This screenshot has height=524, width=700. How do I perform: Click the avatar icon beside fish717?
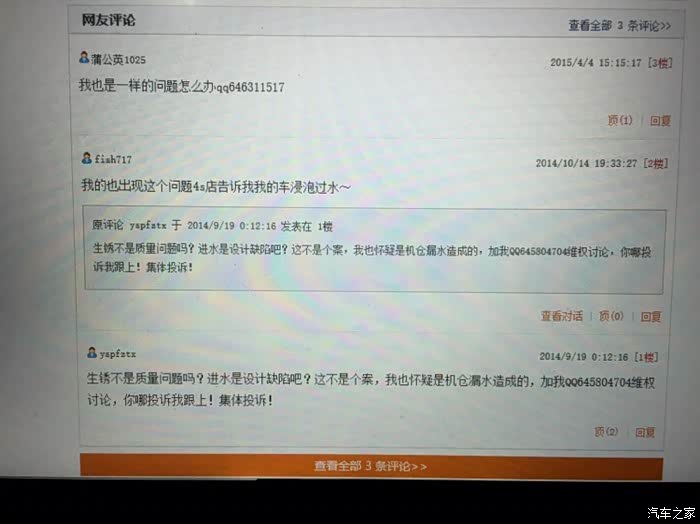point(87,158)
